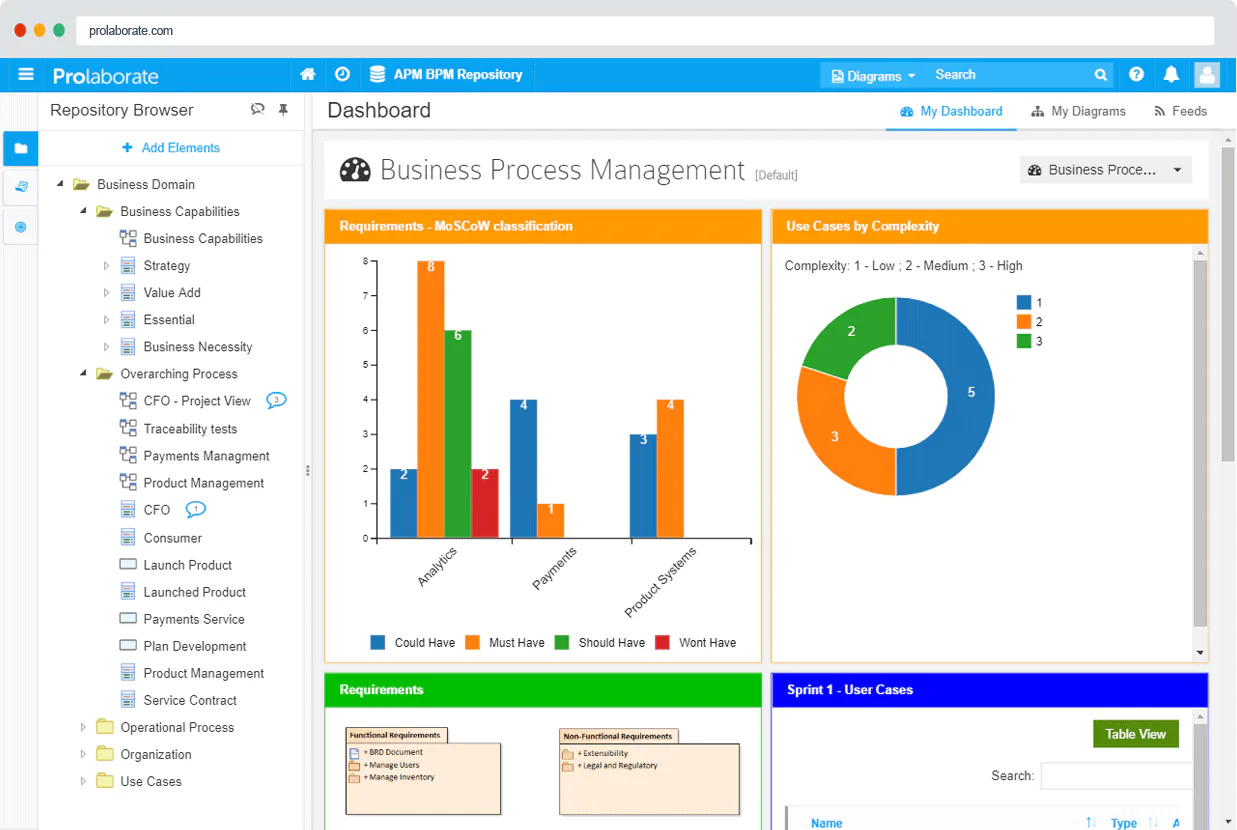Open the help question mark icon
The height and width of the screenshot is (830, 1237).
pyautogui.click(x=1136, y=74)
